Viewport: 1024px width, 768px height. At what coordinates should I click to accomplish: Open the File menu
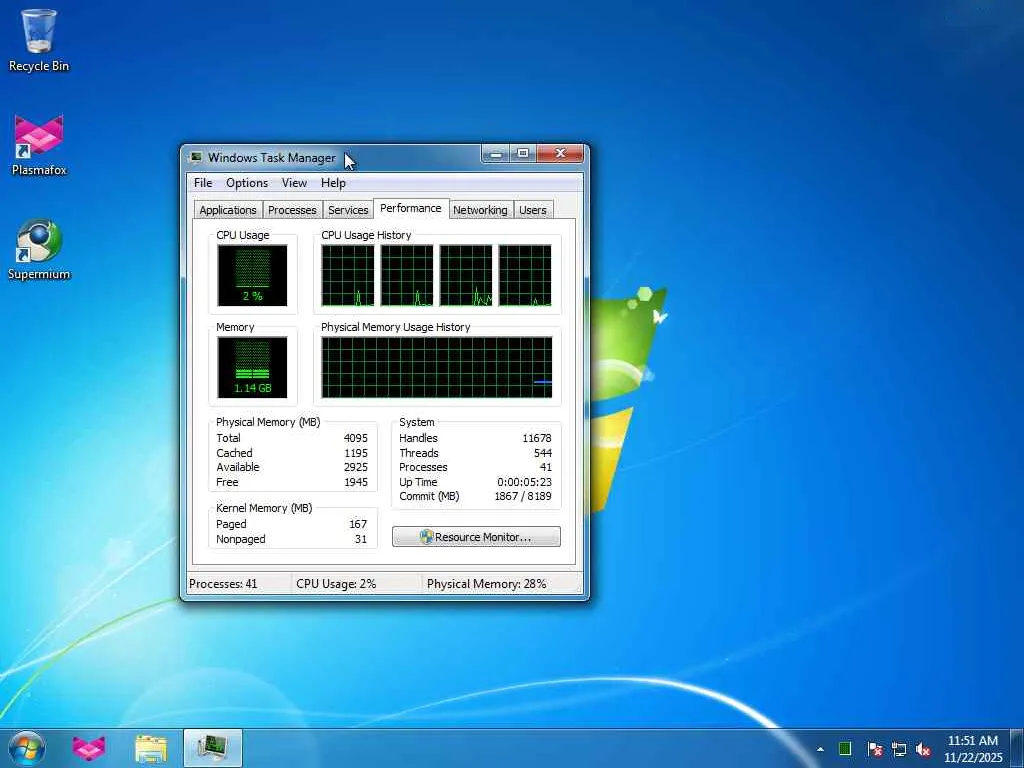202,183
